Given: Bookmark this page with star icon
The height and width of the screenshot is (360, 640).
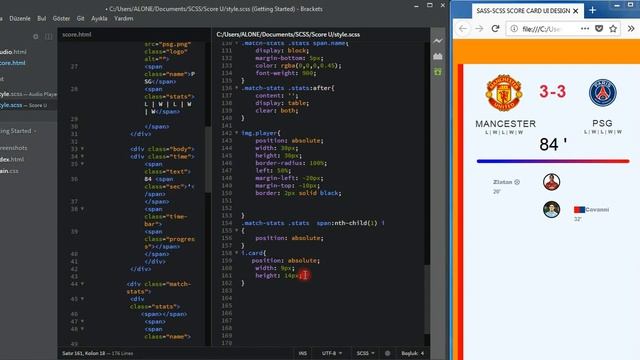Looking at the screenshot, I should [613, 29].
